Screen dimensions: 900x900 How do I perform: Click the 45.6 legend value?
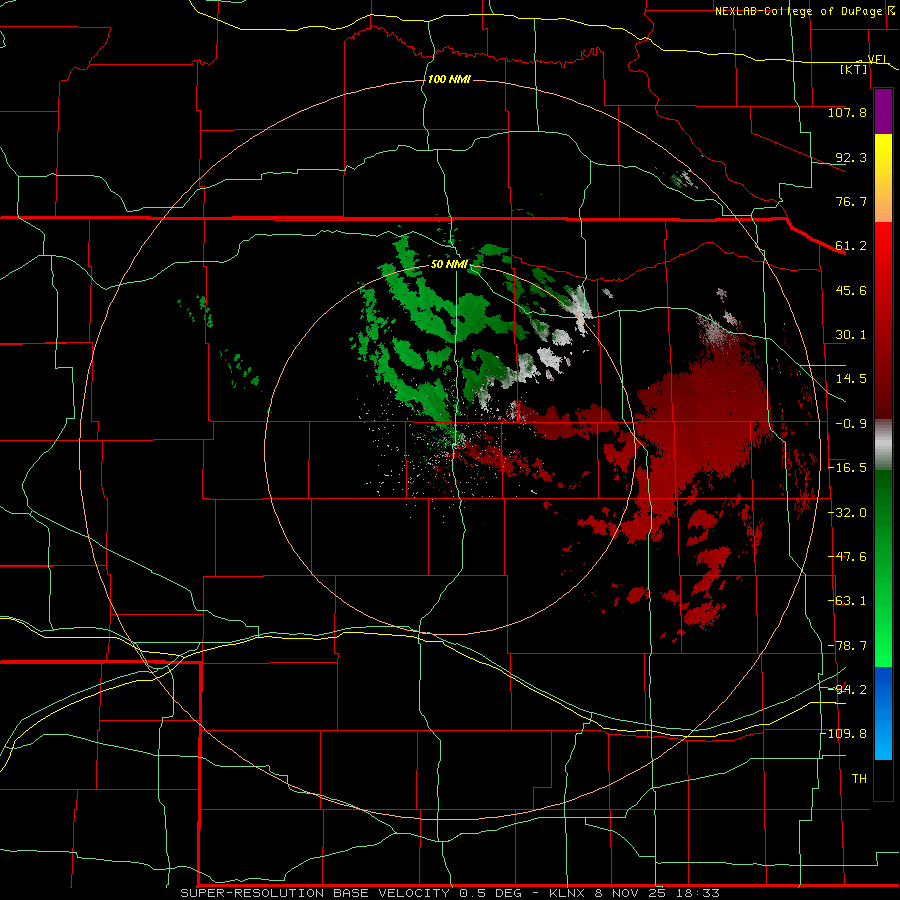(x=851, y=290)
